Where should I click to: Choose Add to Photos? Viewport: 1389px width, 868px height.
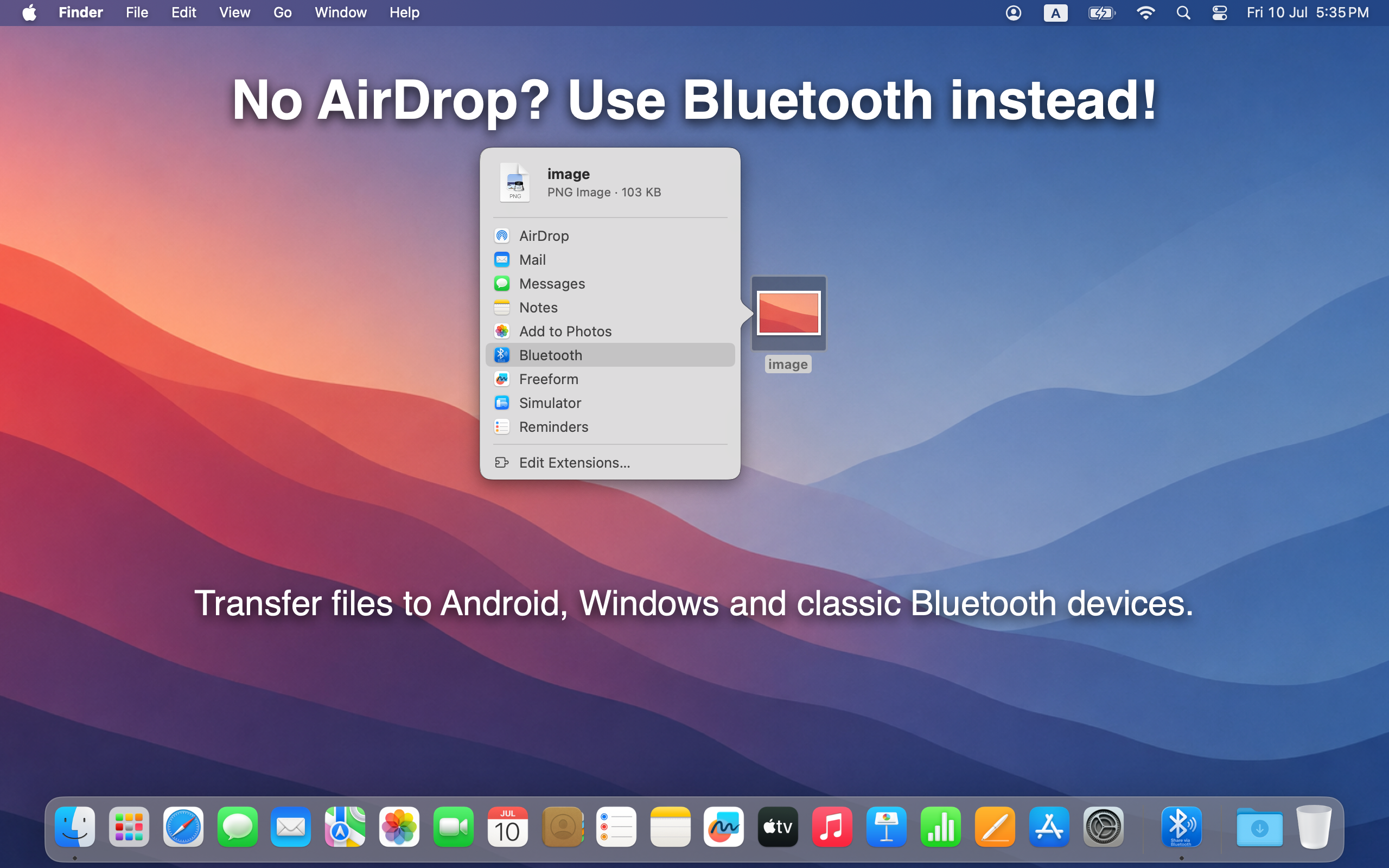(609, 331)
